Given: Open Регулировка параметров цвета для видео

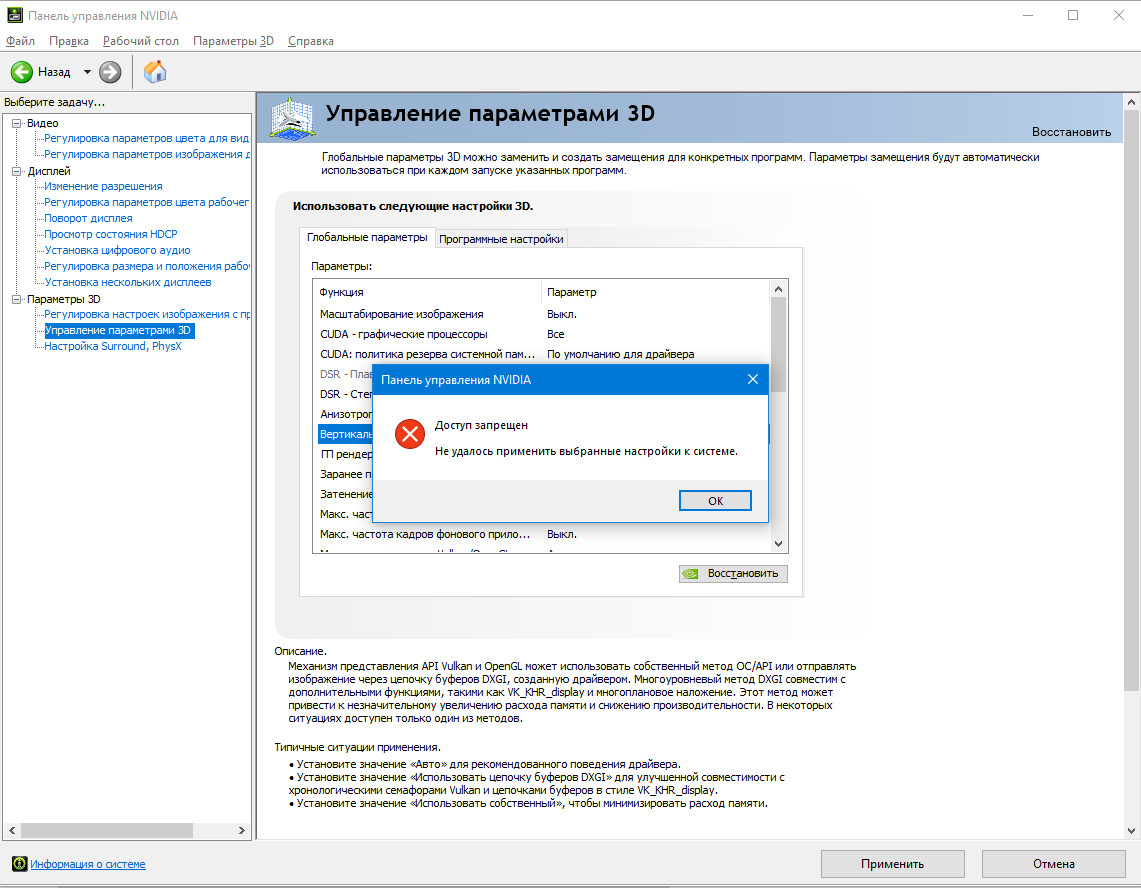Looking at the screenshot, I should (146, 138).
